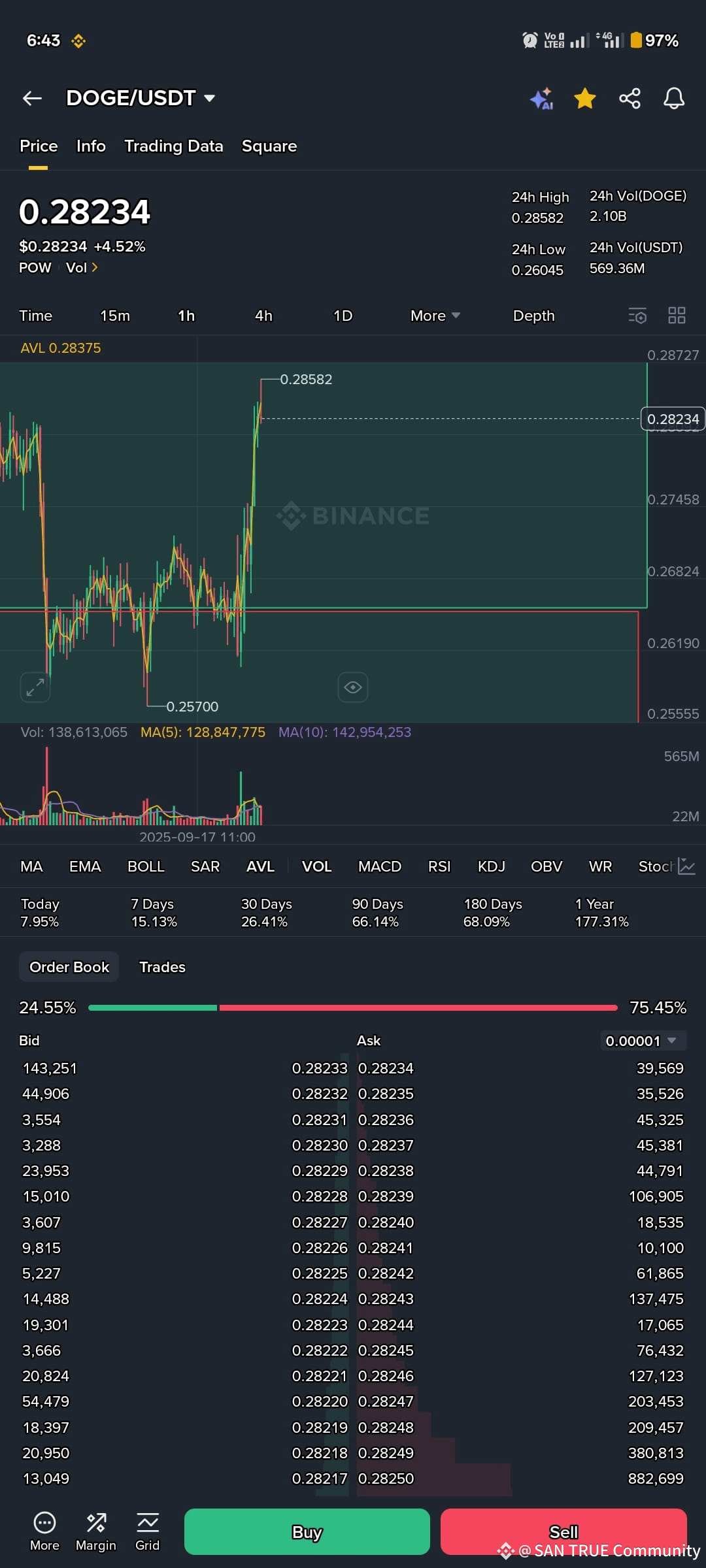Open the More timeframes dropdown
This screenshot has width=706, height=1568.
click(x=435, y=316)
